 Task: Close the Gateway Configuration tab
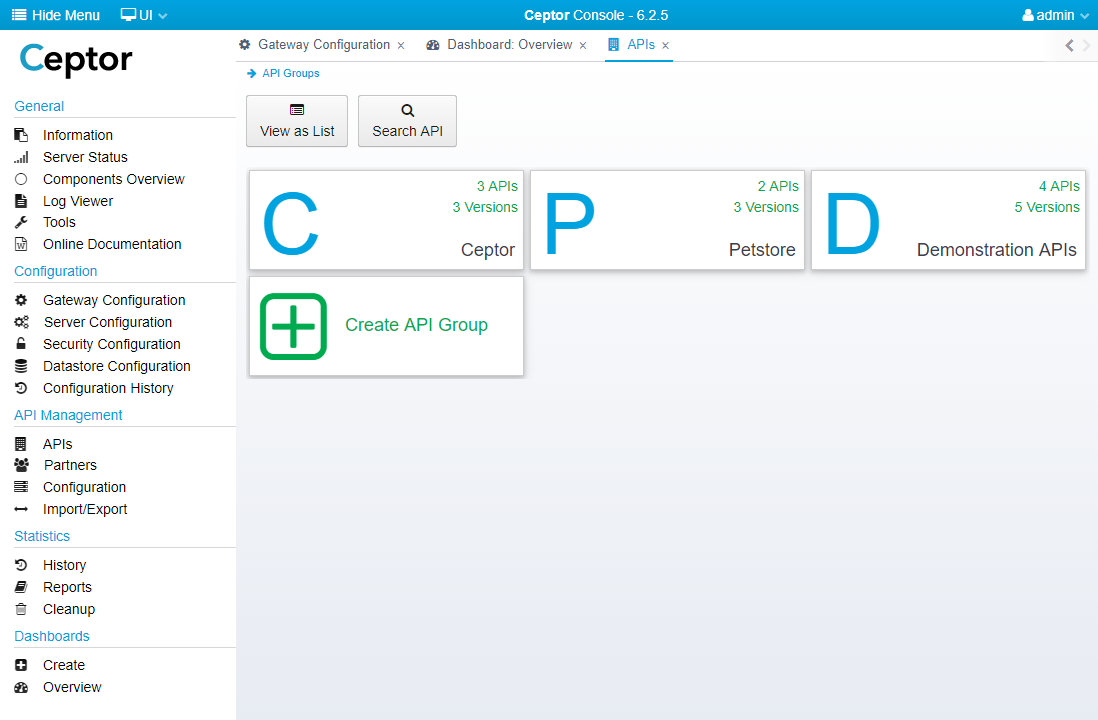401,46
